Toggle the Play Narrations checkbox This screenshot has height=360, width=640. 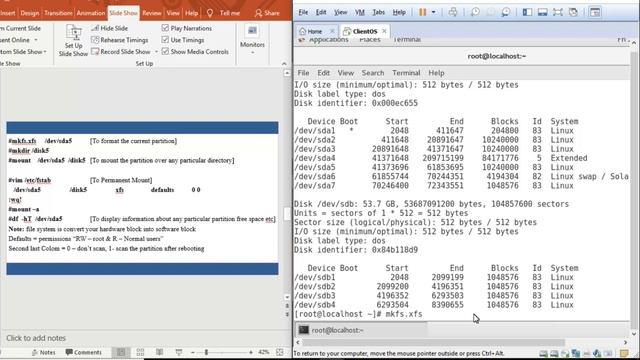[165, 28]
